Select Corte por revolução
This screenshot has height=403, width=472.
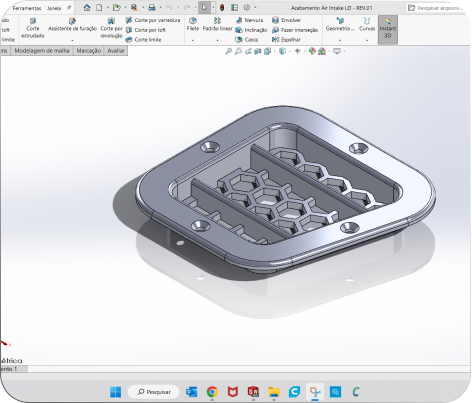pyautogui.click(x=111, y=28)
